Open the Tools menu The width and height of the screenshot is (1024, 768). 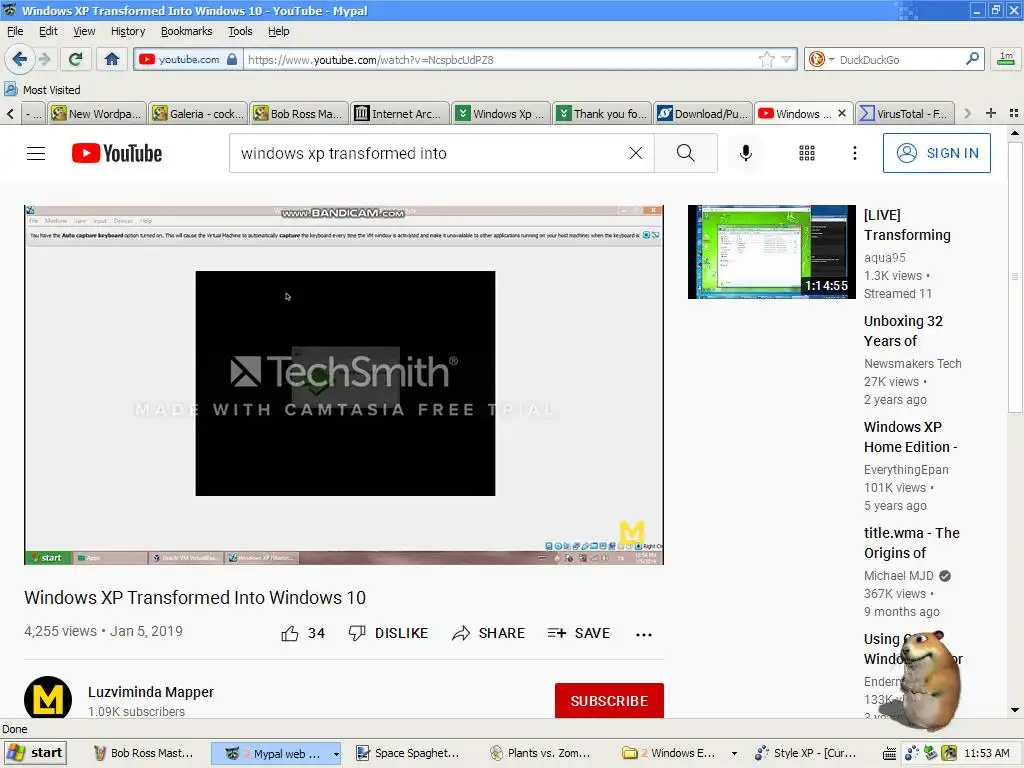240,31
